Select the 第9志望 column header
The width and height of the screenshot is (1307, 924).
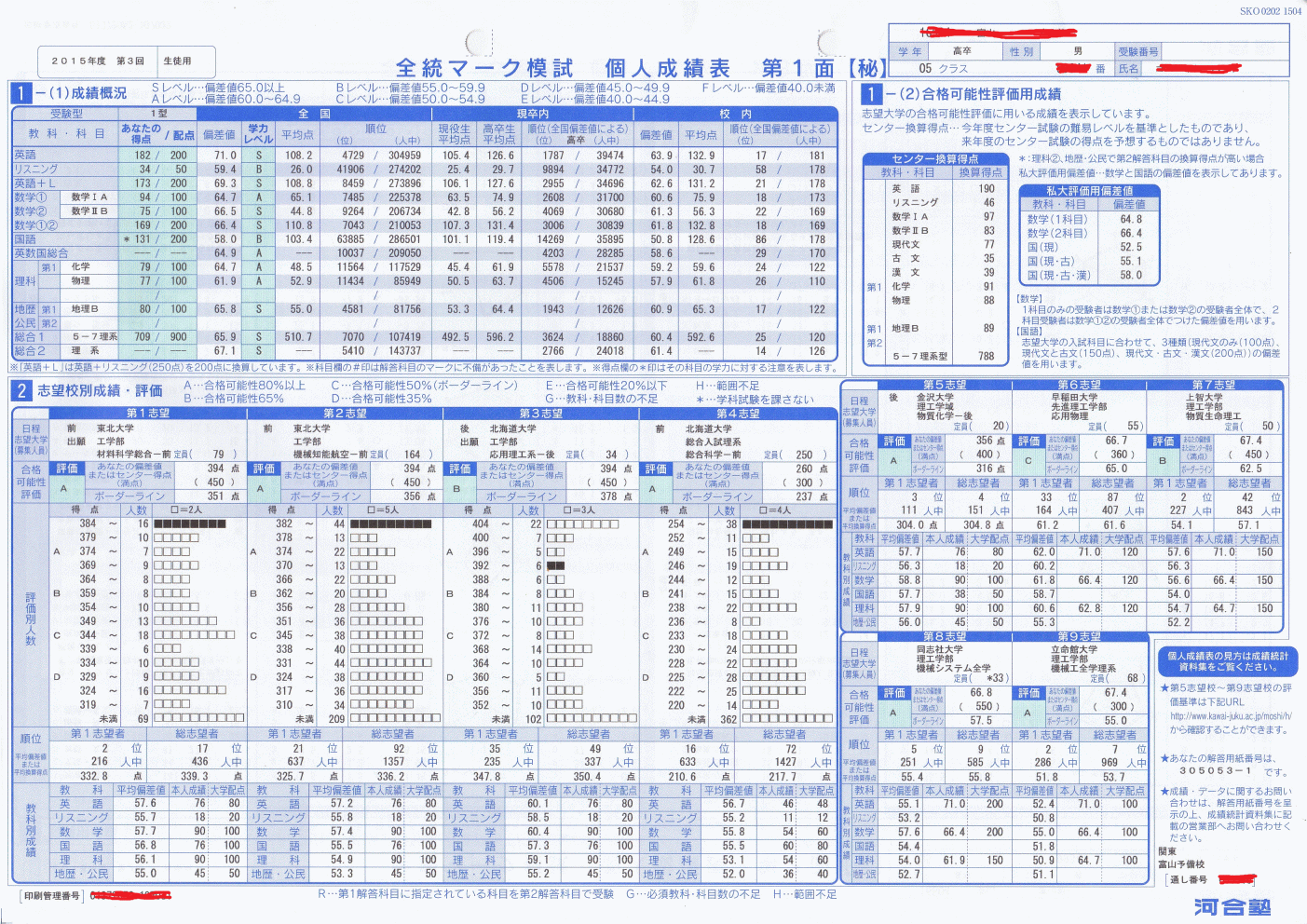pos(1080,636)
